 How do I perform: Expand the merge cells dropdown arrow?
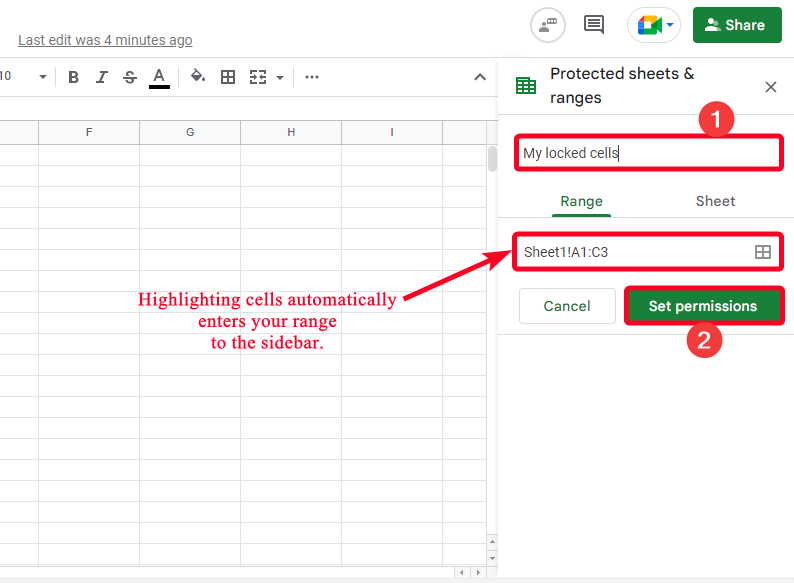[280, 77]
